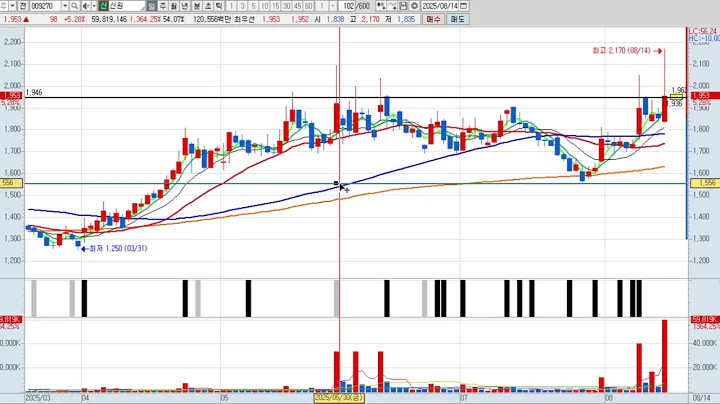Click the current price 1,953 at top-left
This screenshot has height=404, width=720.
click(x=12, y=19)
